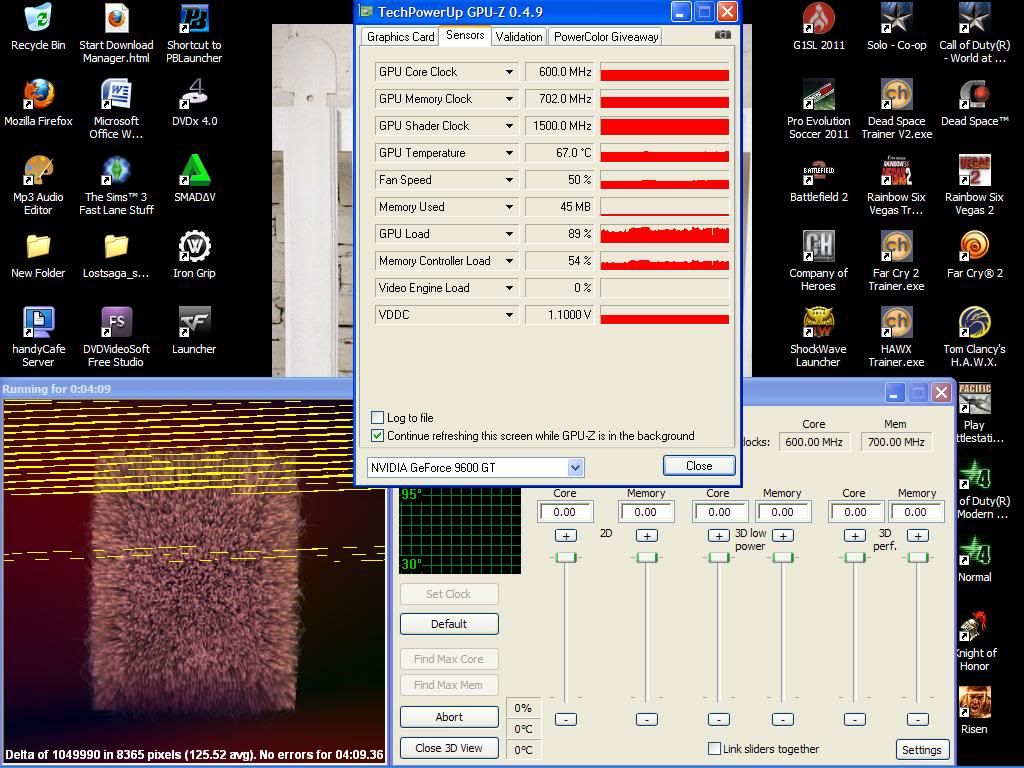Open Start Download Manager.html icon
The height and width of the screenshot is (768, 1024).
(x=116, y=33)
